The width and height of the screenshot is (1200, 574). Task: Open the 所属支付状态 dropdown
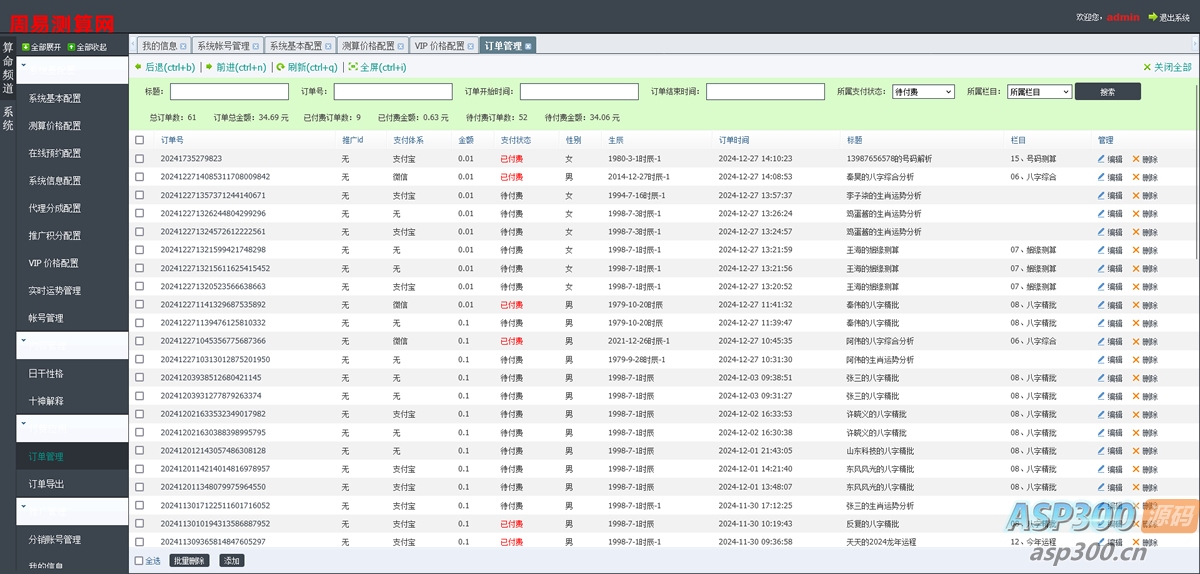923,91
